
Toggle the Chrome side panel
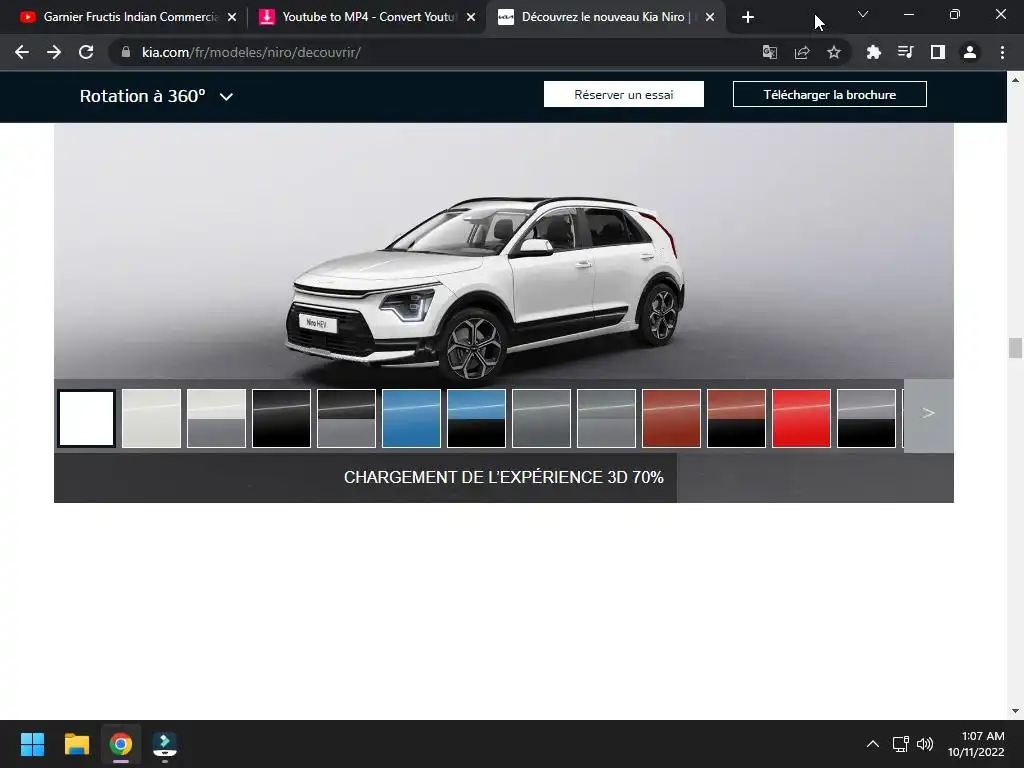click(938, 52)
